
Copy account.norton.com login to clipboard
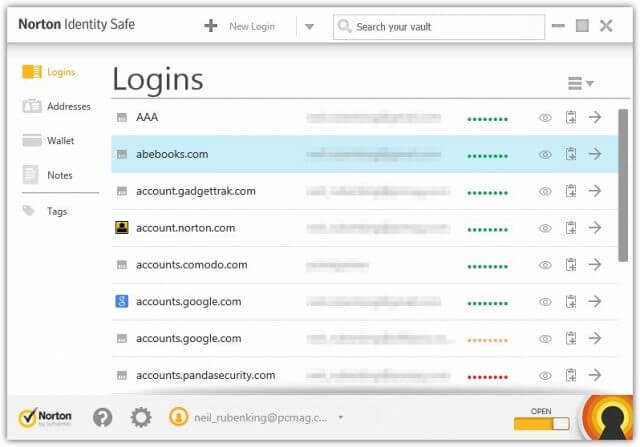click(571, 227)
